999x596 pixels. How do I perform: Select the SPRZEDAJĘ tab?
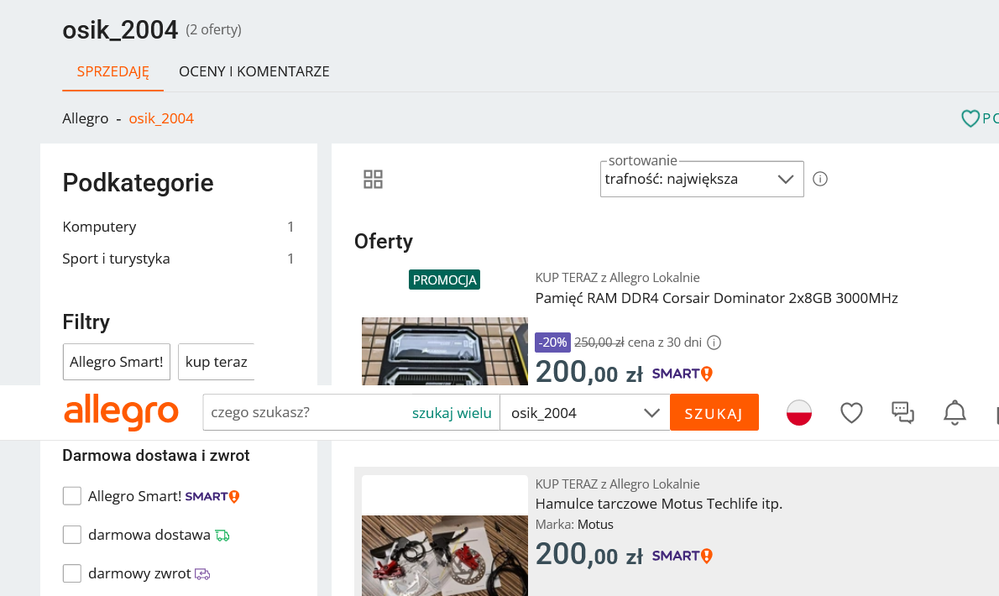click(113, 72)
